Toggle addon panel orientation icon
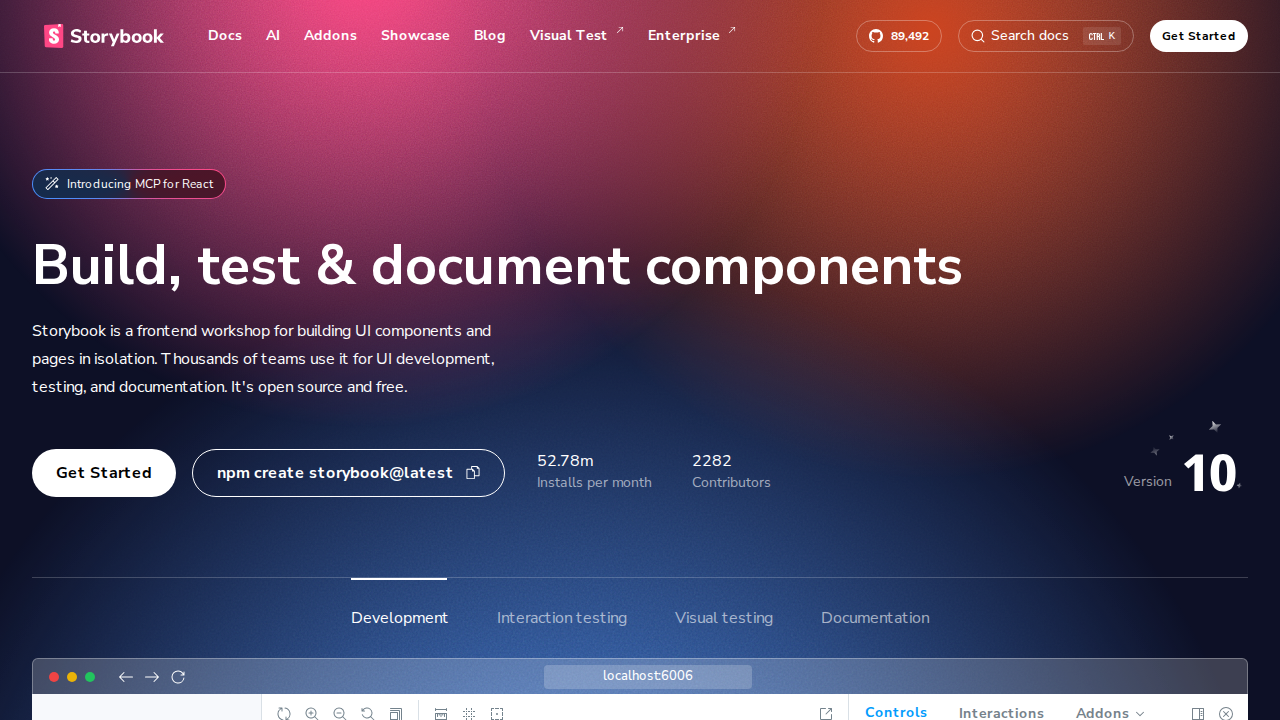 tap(1198, 713)
